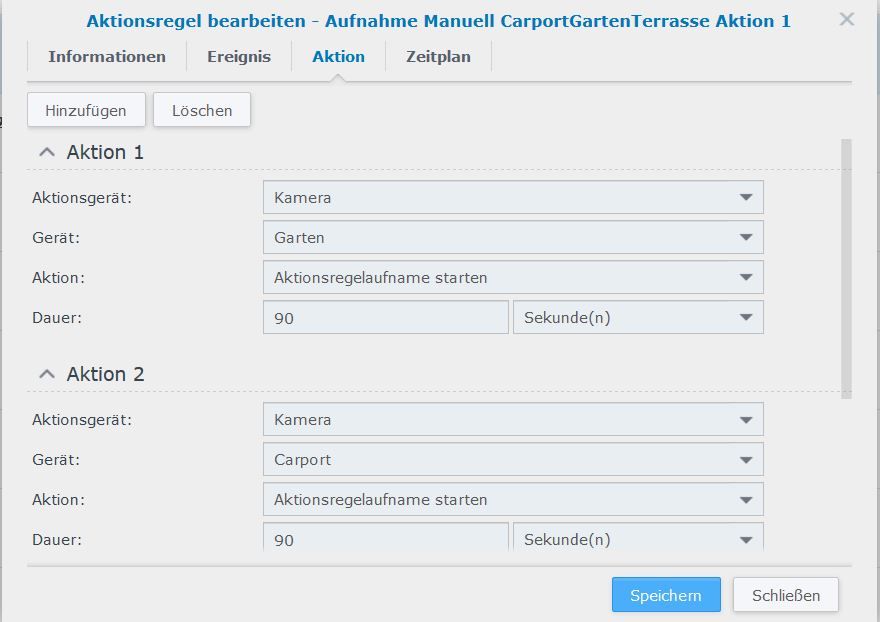Click the Löschen button
This screenshot has width=880, height=622.
[x=202, y=111]
